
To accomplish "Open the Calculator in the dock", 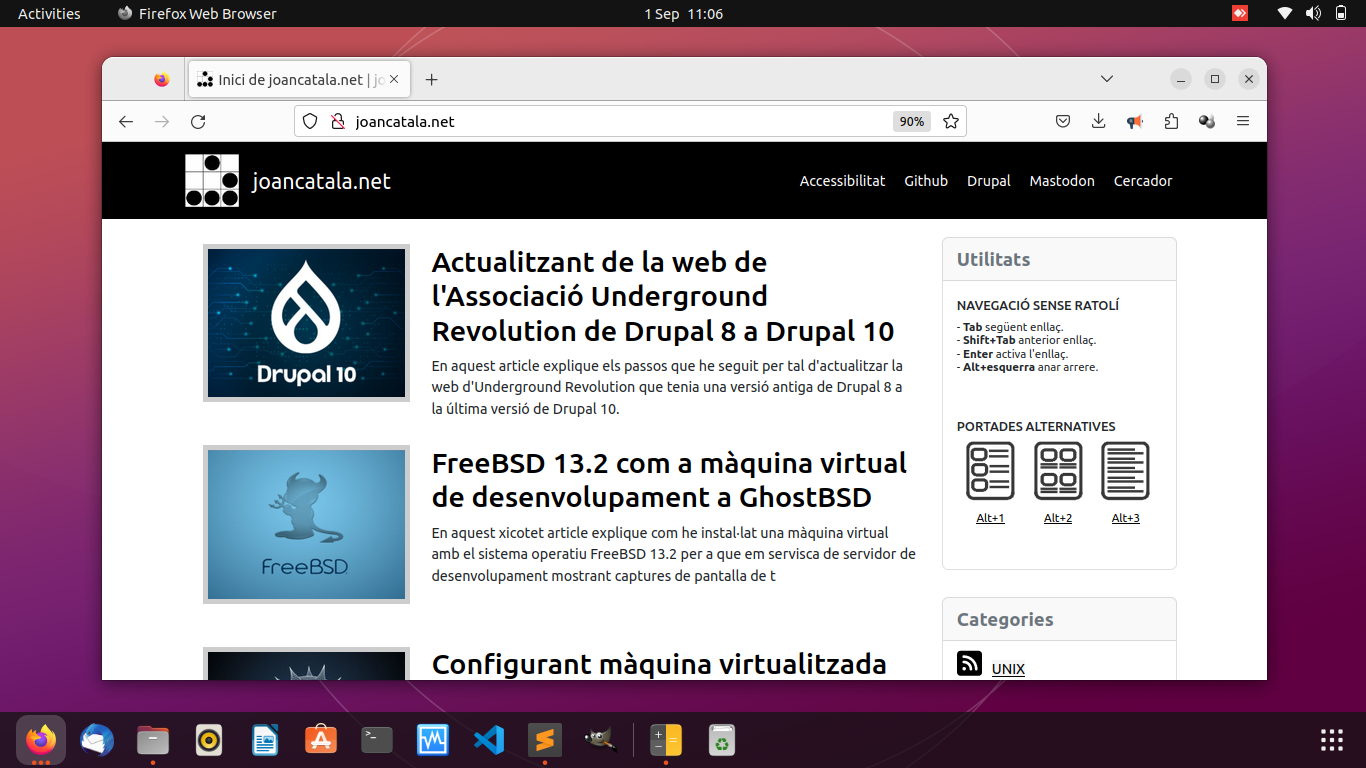I will click(x=665, y=740).
